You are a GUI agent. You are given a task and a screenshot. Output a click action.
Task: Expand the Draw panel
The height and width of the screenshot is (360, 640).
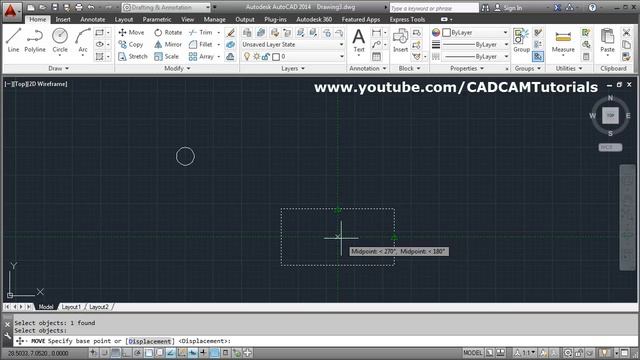(58, 69)
